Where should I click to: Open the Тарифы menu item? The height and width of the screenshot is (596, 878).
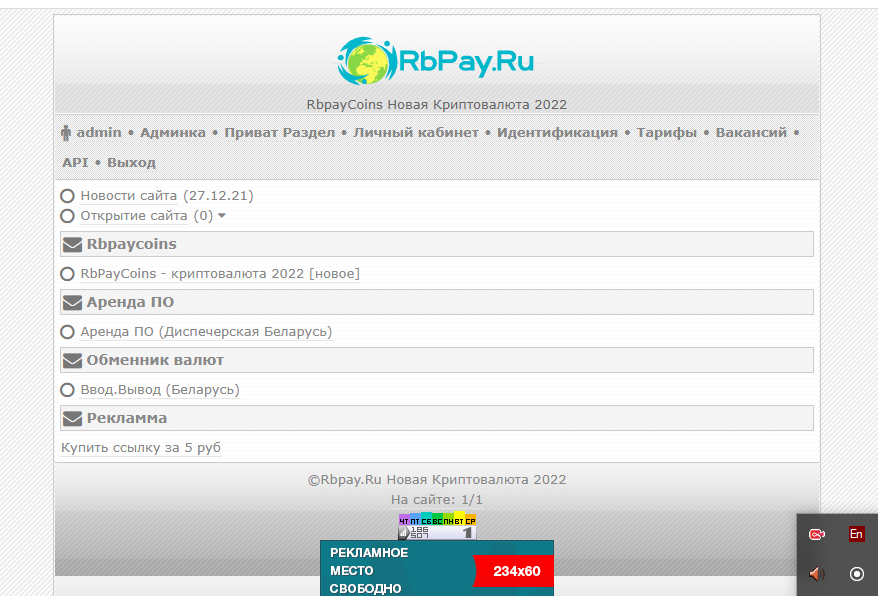[x=666, y=133]
